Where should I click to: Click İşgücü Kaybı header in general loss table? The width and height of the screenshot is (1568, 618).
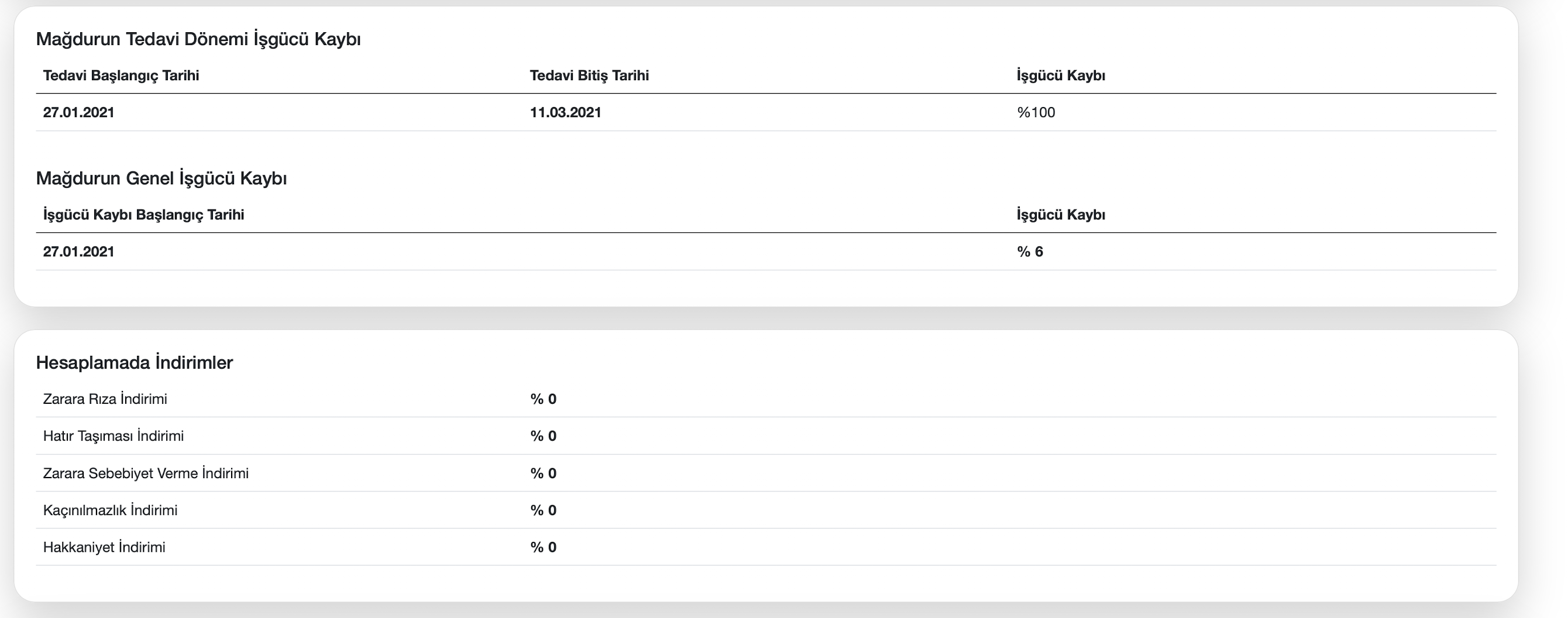[1061, 215]
